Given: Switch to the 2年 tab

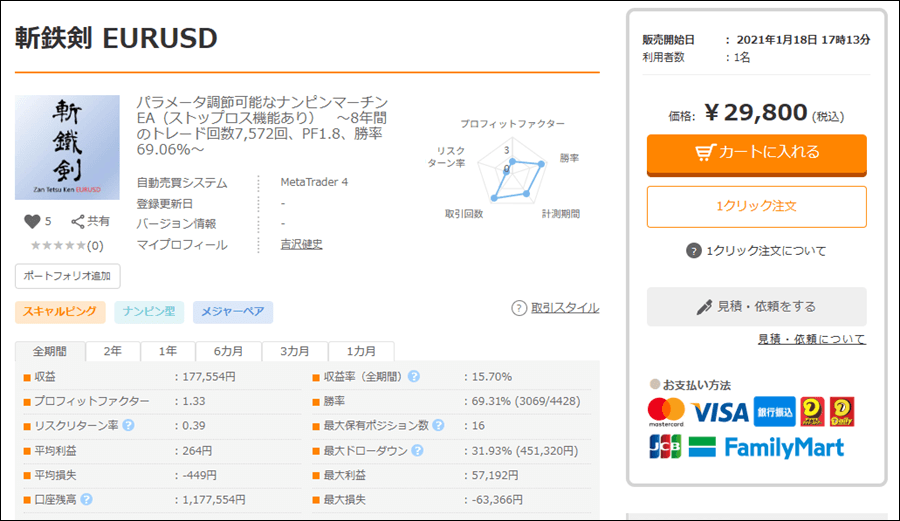Looking at the screenshot, I should click(113, 351).
